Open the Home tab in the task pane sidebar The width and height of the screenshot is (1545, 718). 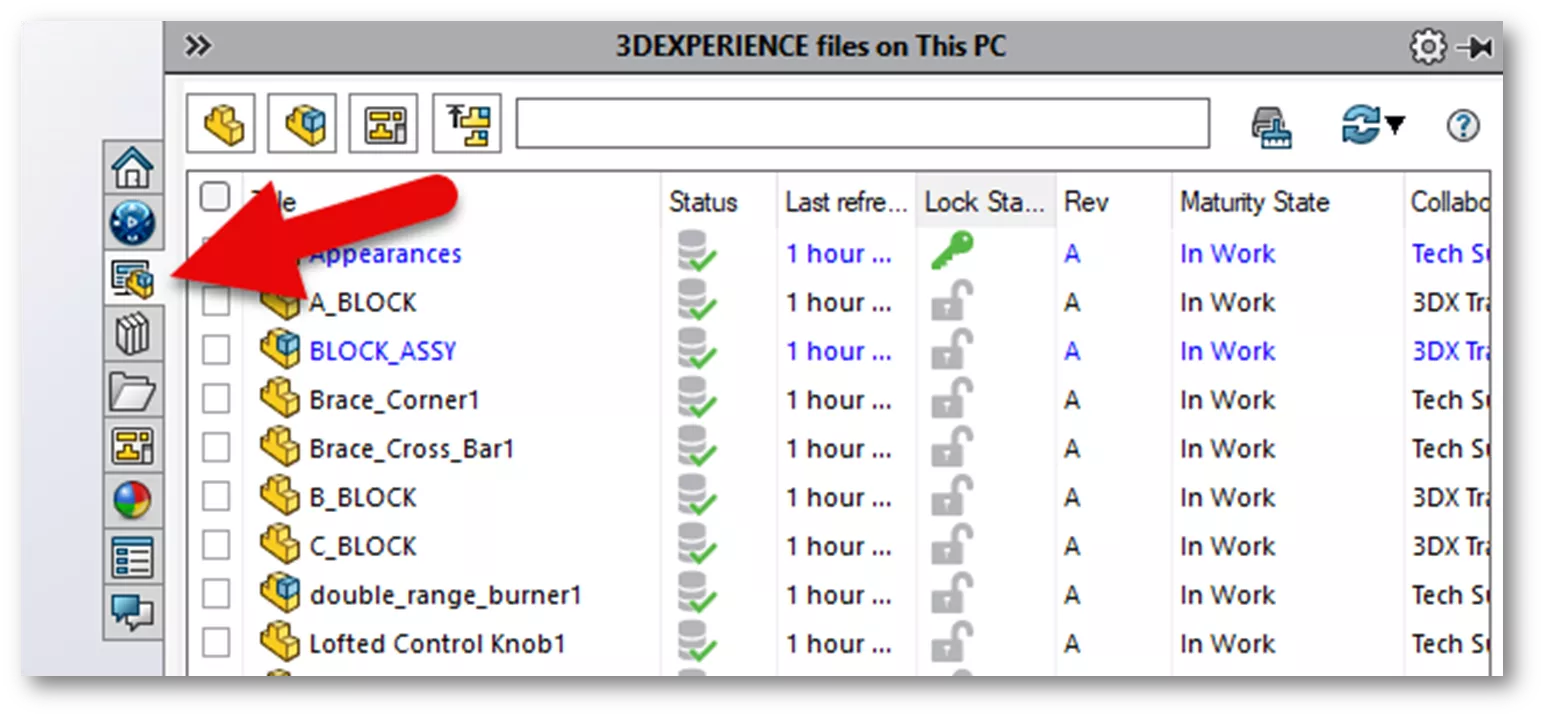[x=135, y=168]
